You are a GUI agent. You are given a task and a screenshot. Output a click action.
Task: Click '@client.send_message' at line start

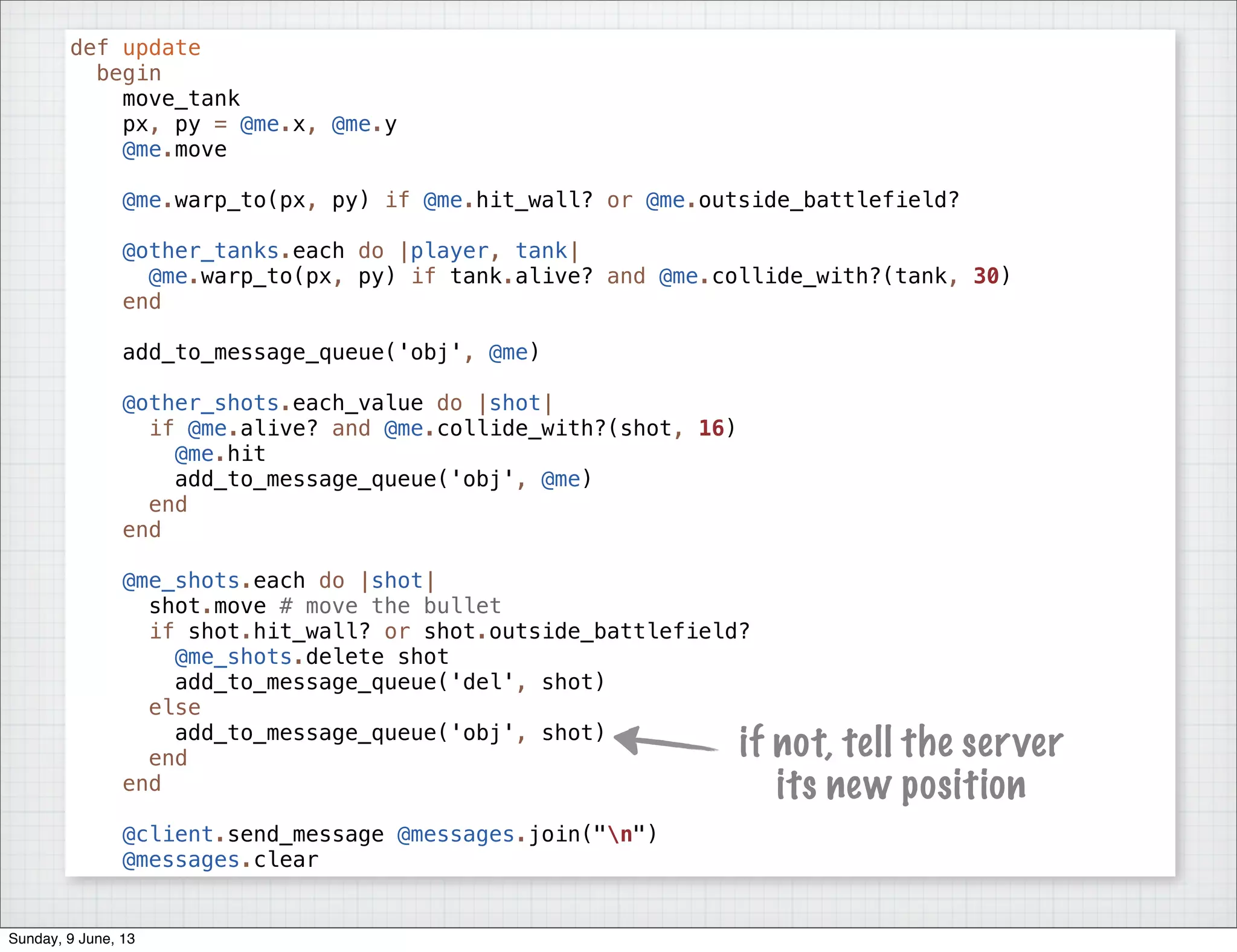point(252,834)
